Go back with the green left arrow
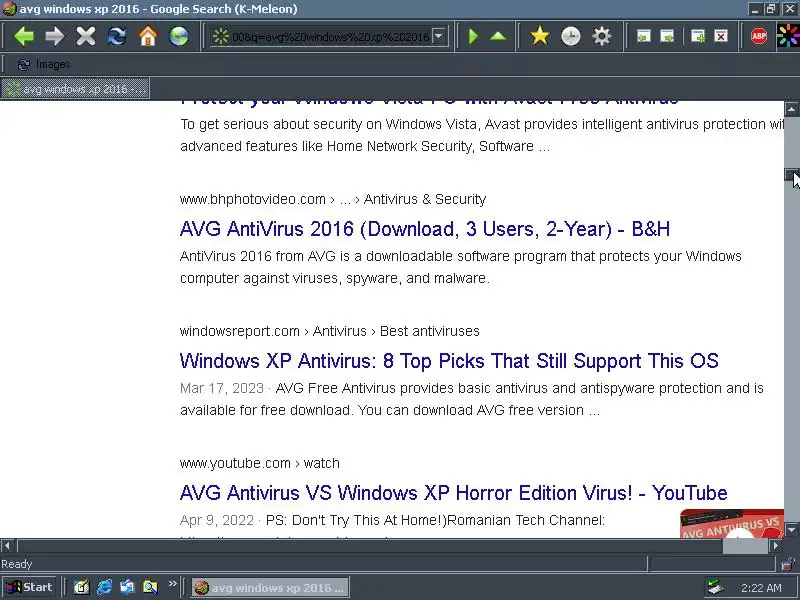This screenshot has width=800, height=600. [x=23, y=36]
